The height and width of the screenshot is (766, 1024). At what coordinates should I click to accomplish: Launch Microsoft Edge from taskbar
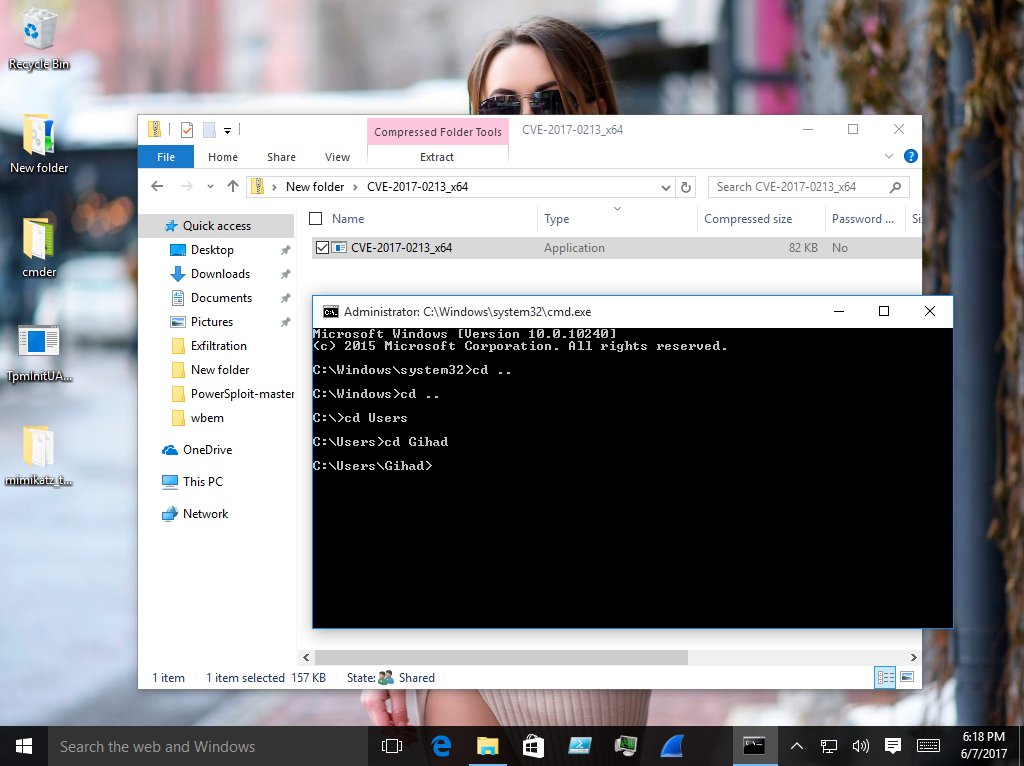pos(441,746)
